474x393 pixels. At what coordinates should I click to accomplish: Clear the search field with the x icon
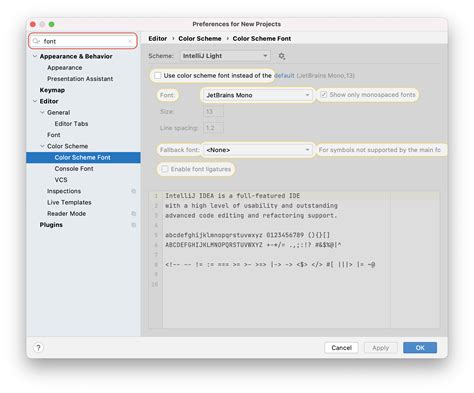tap(130, 41)
